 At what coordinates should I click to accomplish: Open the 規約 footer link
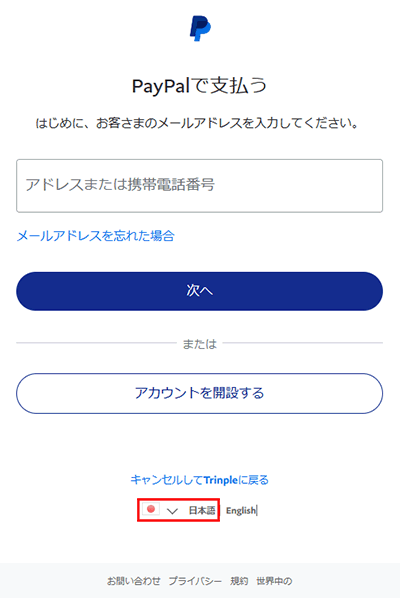point(239,581)
